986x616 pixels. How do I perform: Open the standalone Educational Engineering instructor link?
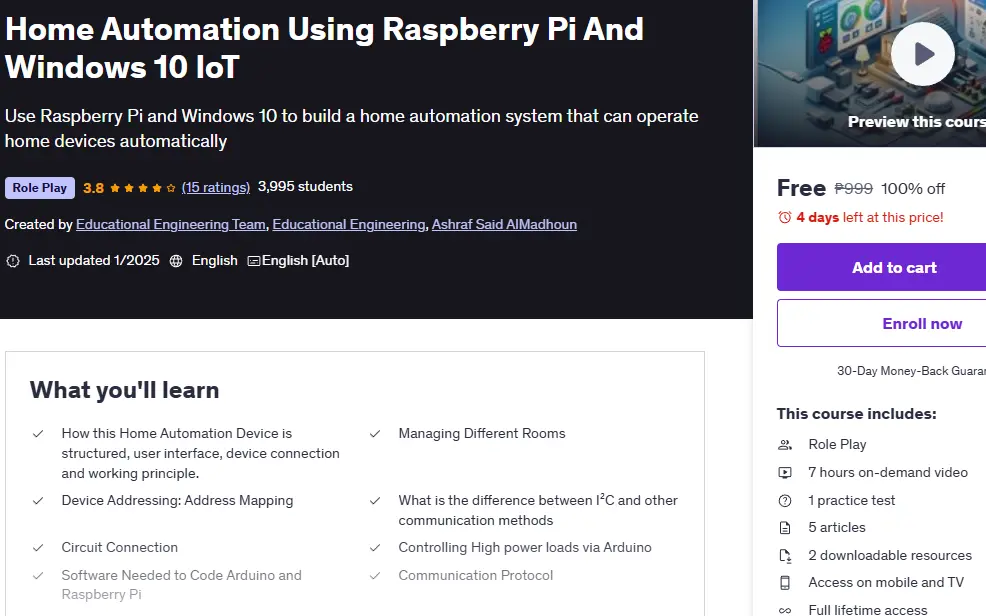[348, 224]
